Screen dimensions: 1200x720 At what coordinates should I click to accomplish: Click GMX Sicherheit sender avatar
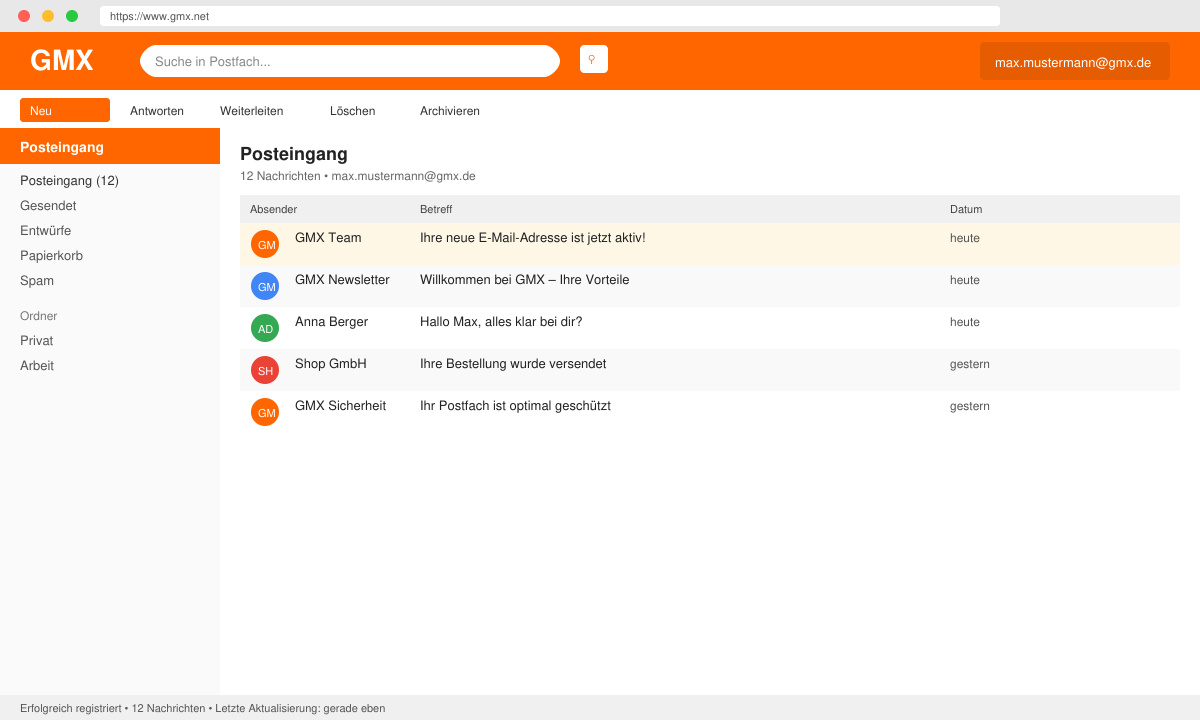point(265,412)
